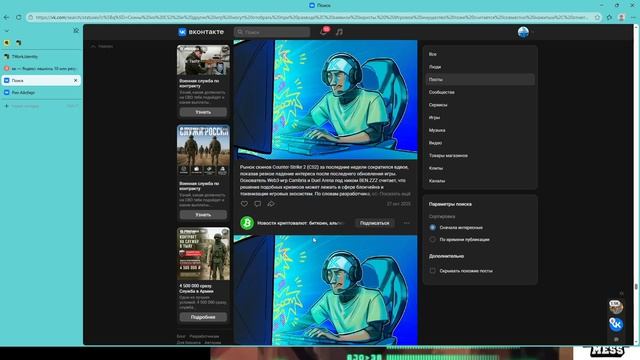The height and width of the screenshot is (360, 640).
Task: Switch to the TWork.Identity browser tab
Action: [41, 56]
